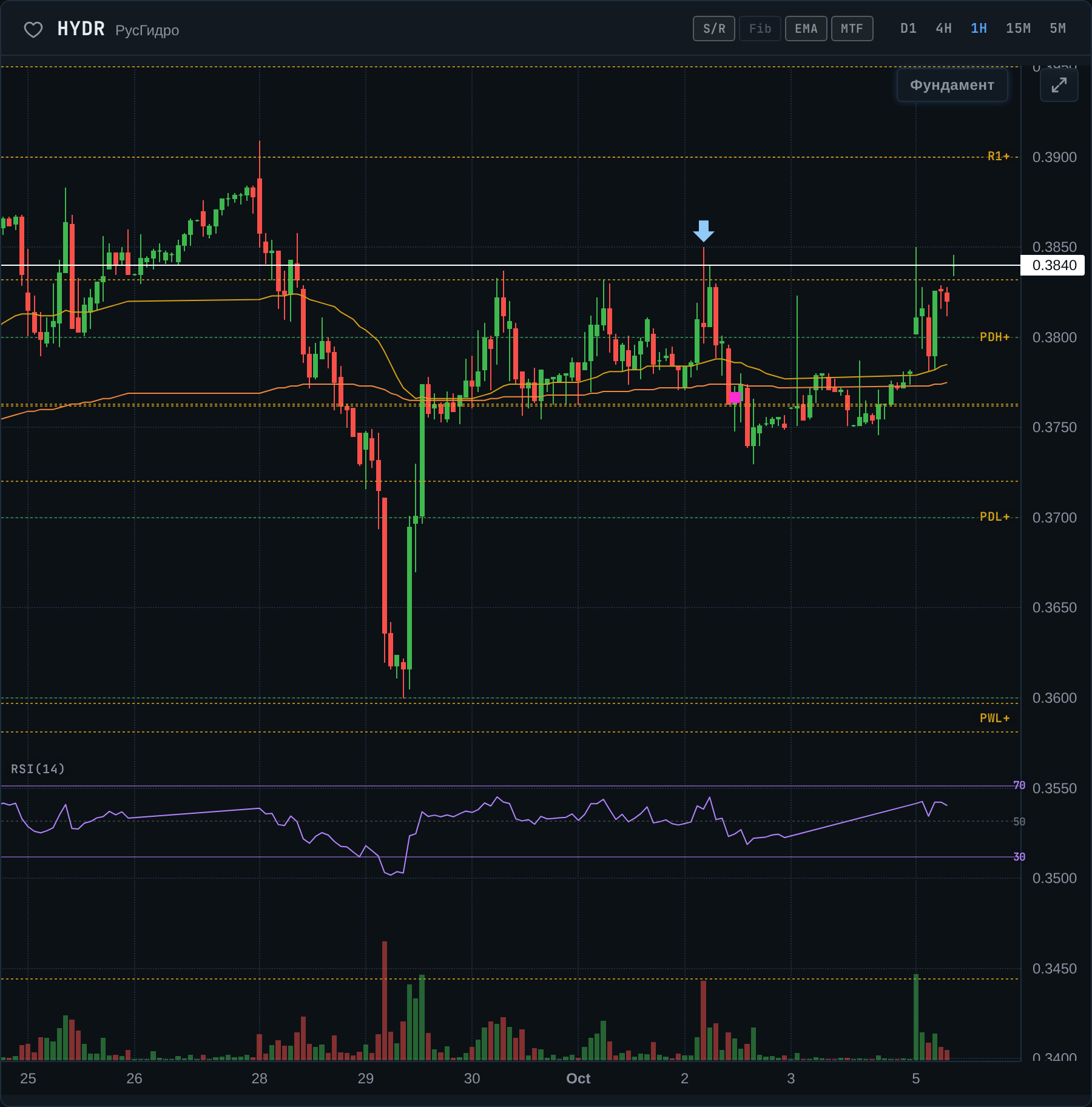Viewport: 1092px width, 1107px height.
Task: Click the PDH+ level label
Action: click(994, 337)
